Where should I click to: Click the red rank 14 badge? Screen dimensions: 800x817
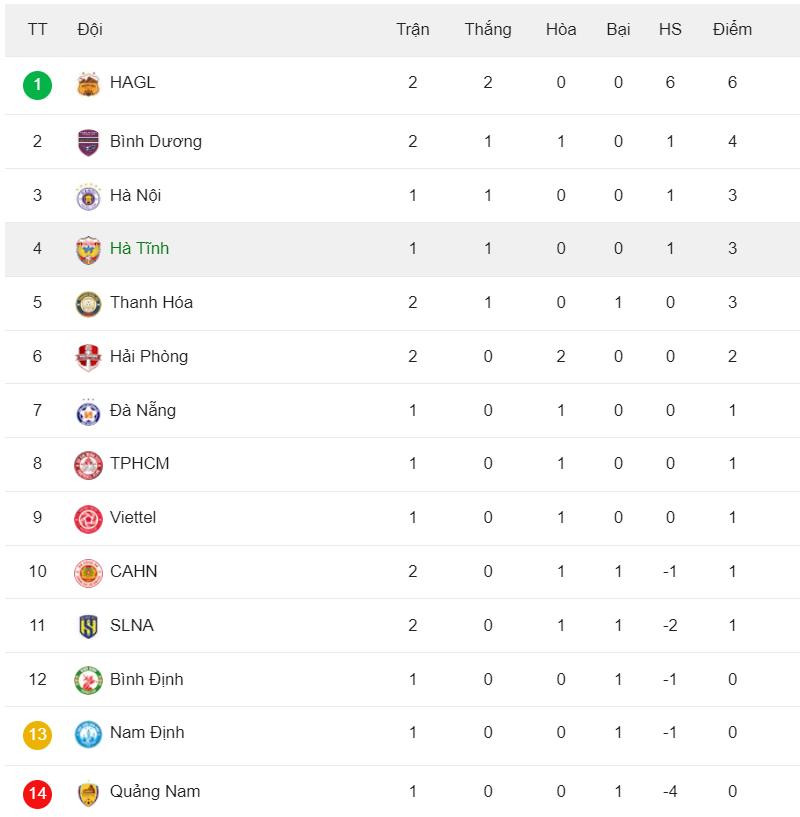[38, 793]
